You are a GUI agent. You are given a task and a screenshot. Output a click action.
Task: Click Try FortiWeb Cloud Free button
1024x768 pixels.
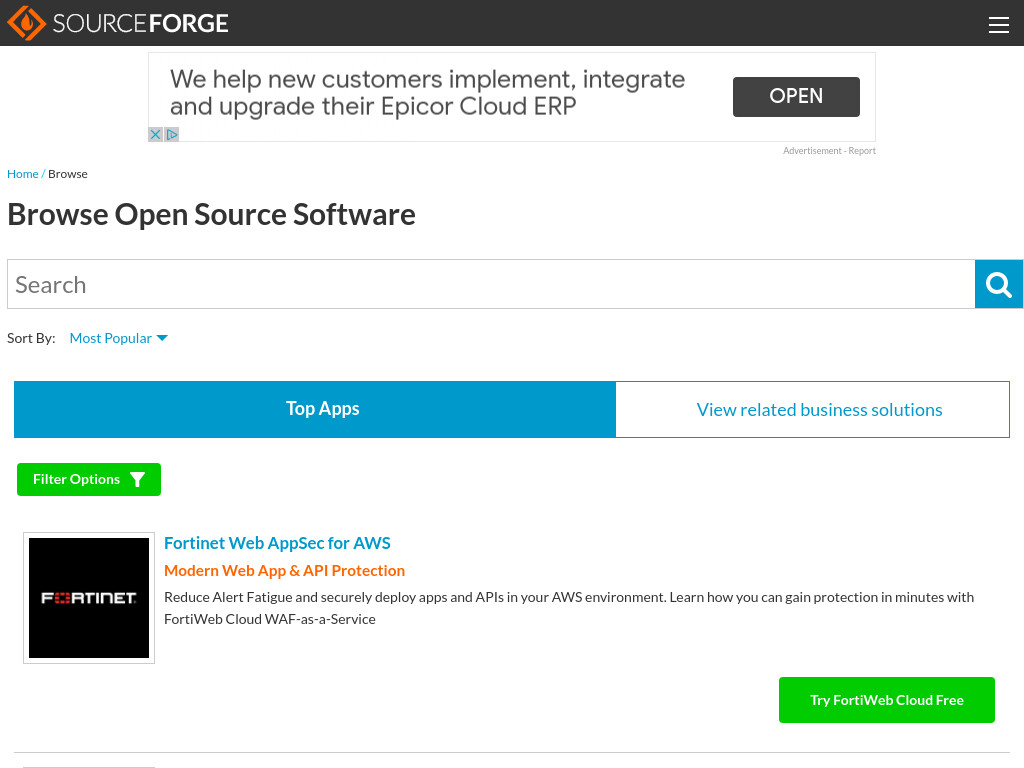[886, 700]
